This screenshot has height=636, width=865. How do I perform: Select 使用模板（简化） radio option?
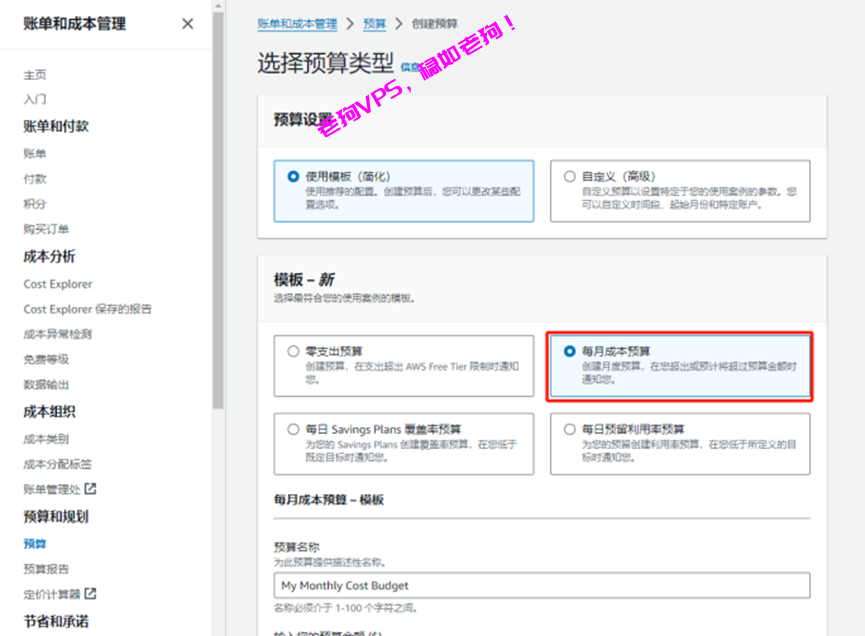pyautogui.click(x=293, y=176)
